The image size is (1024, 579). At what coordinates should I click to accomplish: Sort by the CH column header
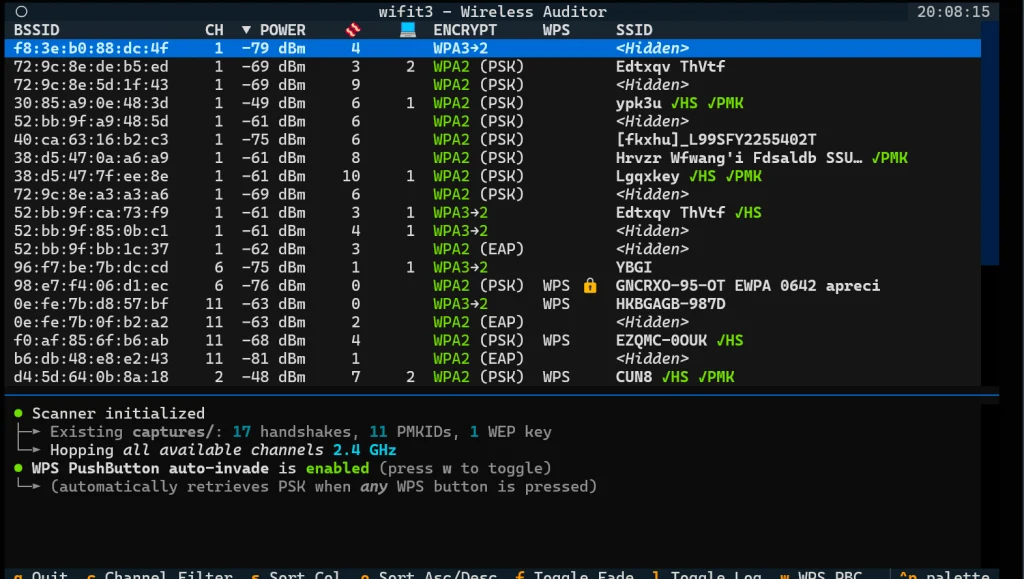[214, 30]
